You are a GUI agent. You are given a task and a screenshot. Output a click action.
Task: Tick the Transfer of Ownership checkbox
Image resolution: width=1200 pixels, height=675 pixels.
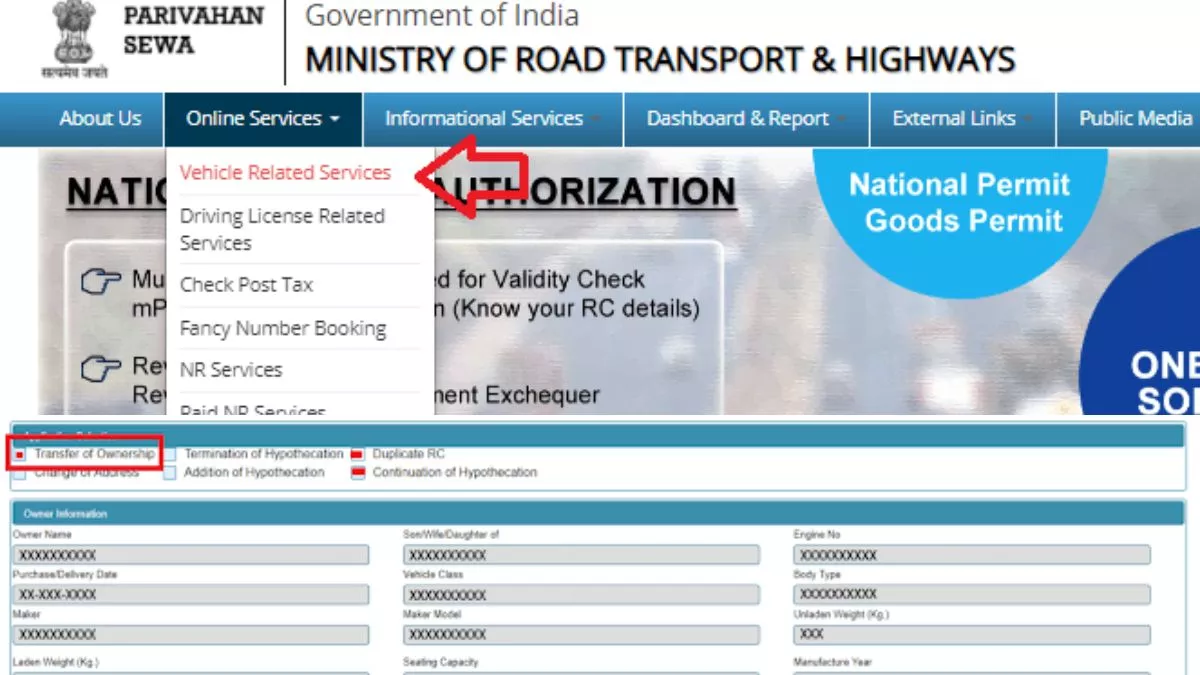20,454
